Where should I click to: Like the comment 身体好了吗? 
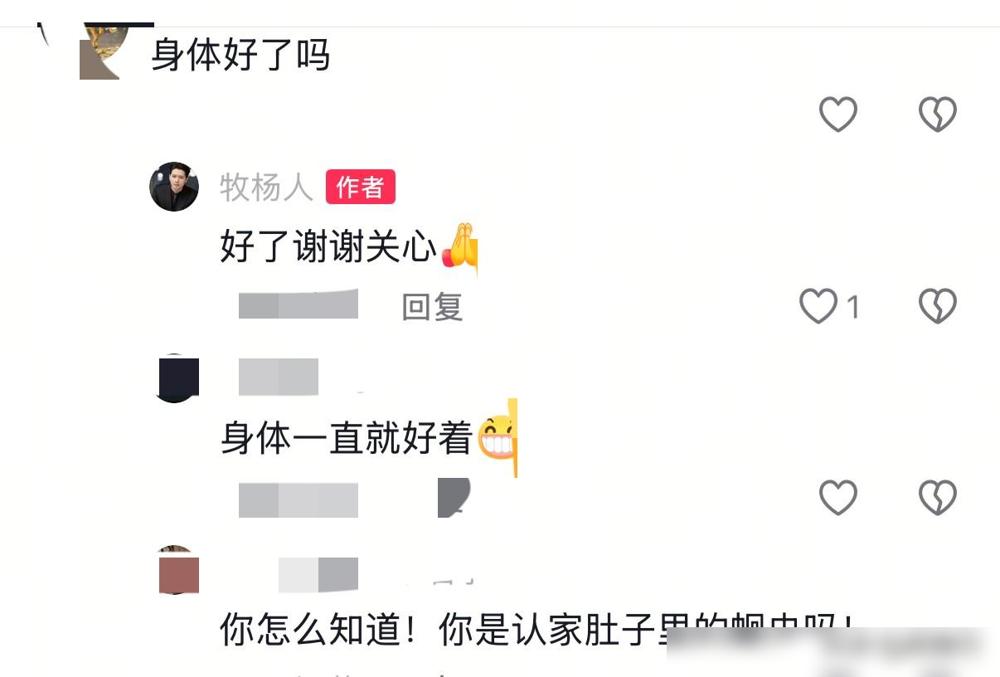pyautogui.click(x=837, y=114)
